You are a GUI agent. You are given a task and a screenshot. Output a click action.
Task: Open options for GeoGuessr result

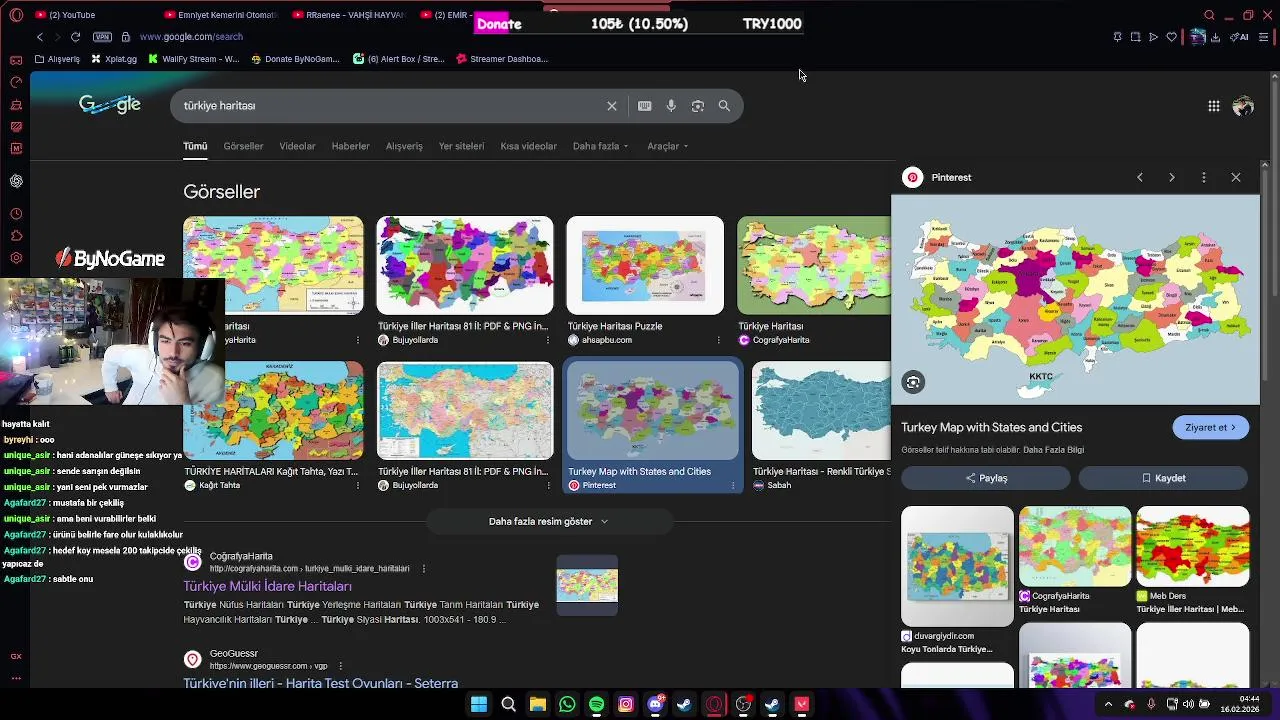(x=340, y=666)
